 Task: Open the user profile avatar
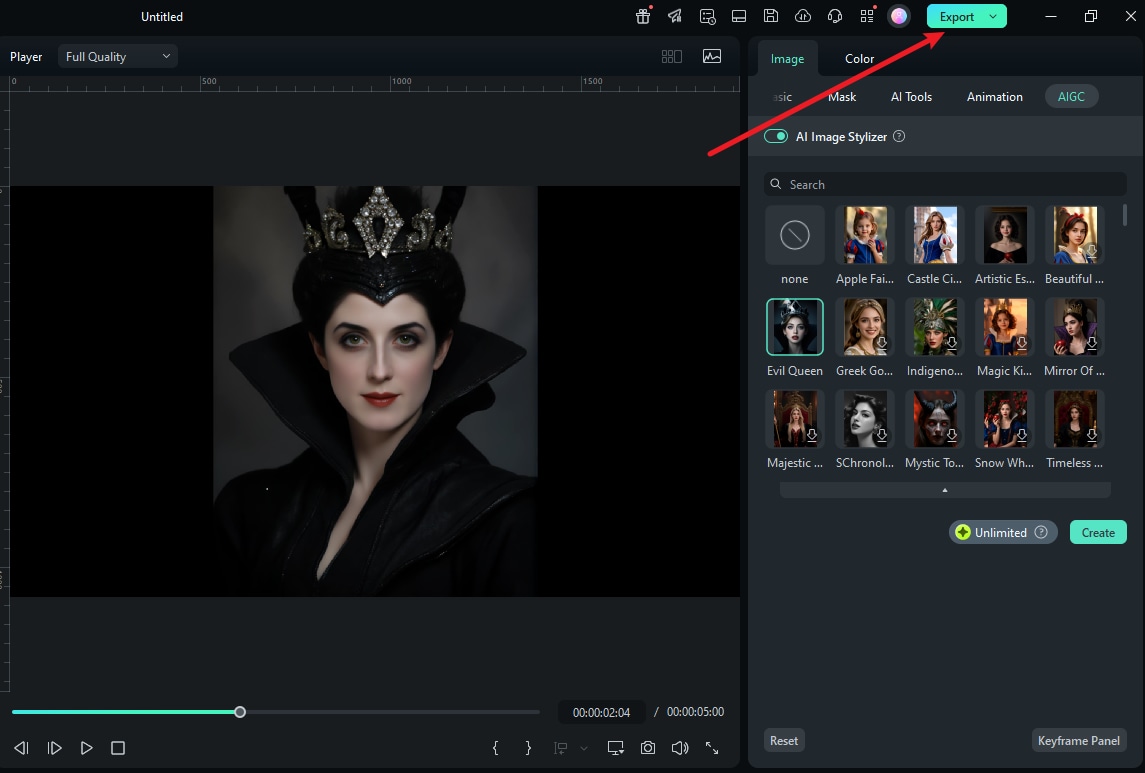(x=899, y=16)
